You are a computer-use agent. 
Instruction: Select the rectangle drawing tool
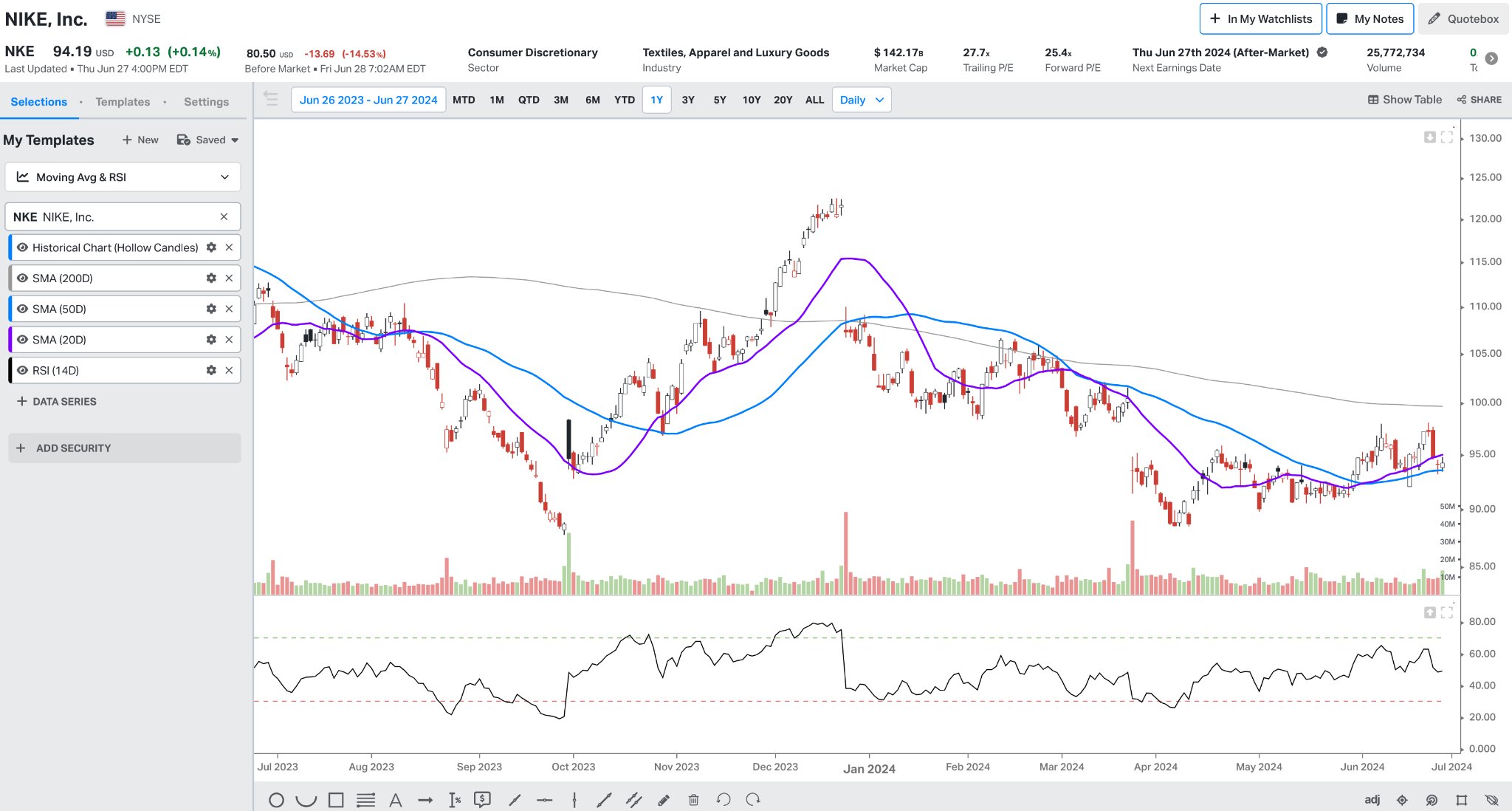[x=336, y=800]
